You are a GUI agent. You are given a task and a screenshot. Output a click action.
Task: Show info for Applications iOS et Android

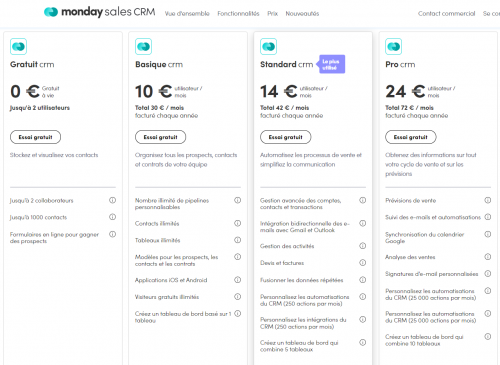pos(238,280)
